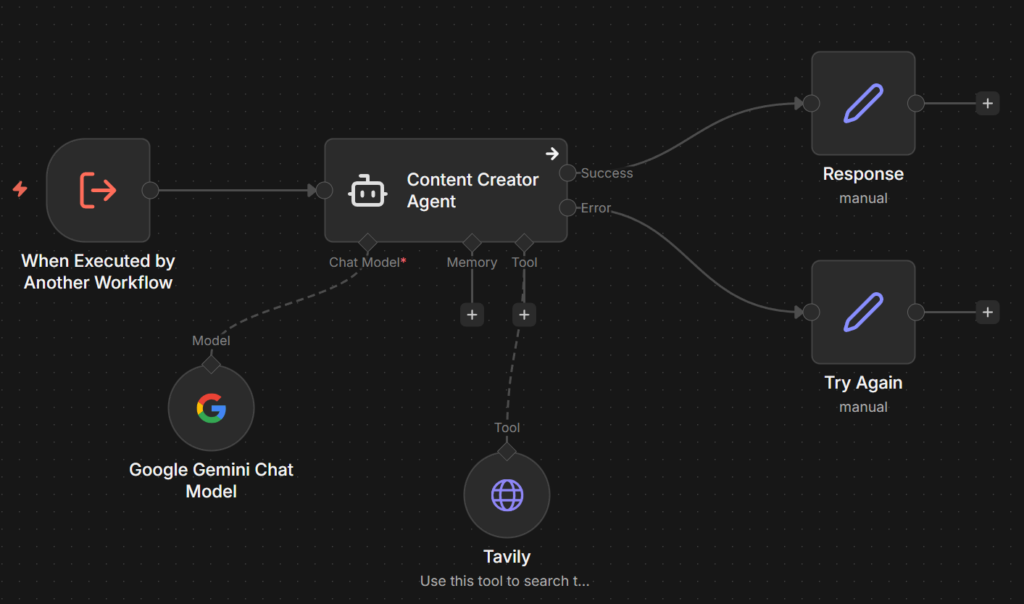Viewport: 1024px width, 604px height.
Task: Select the Response node pencil icon
Action: tap(862, 103)
